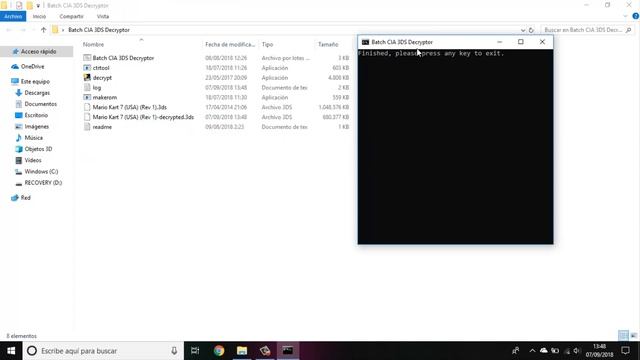Select the readme text document icon
The height and width of the screenshot is (360, 640).
[x=87, y=127]
